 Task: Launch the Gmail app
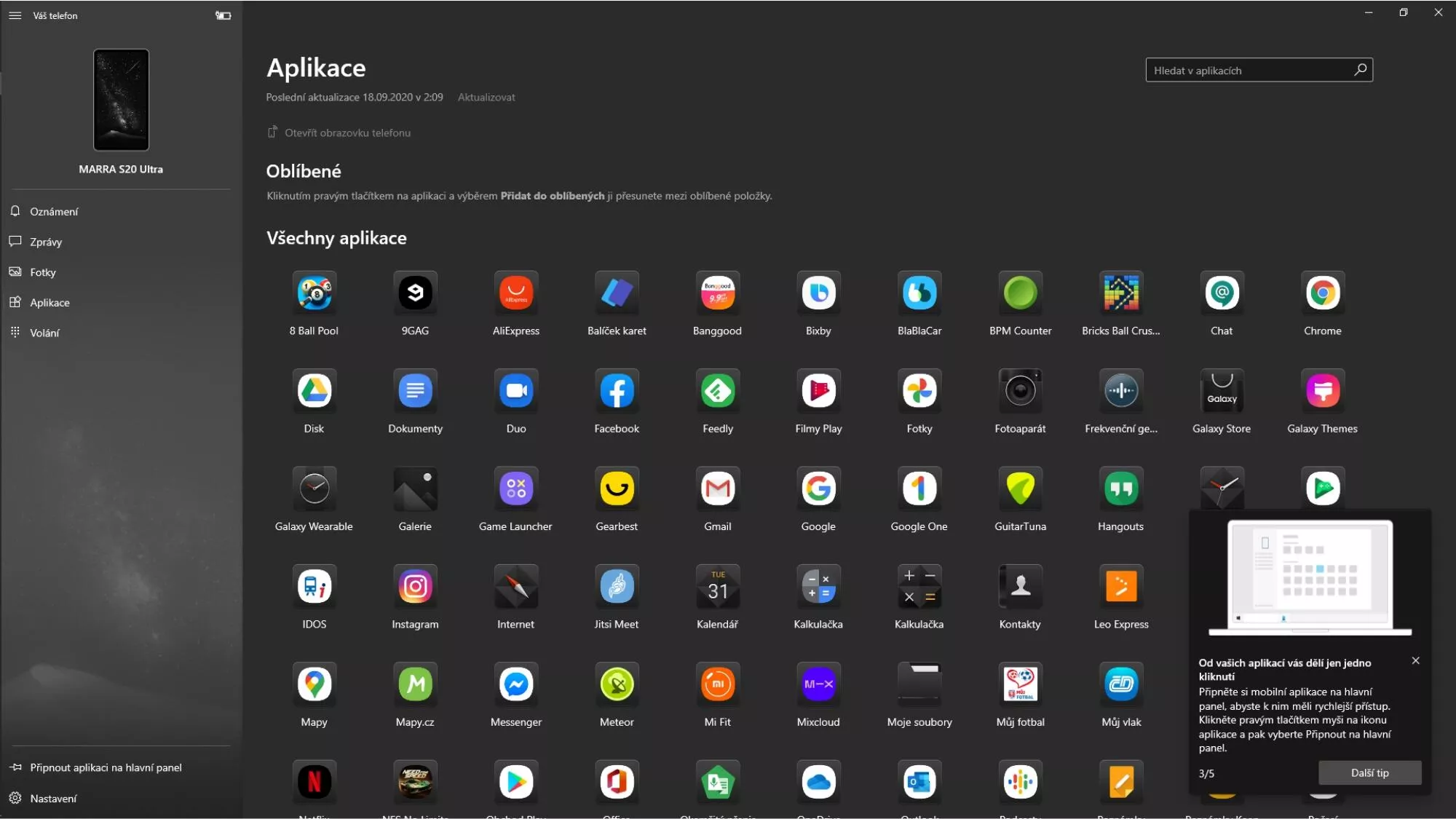coord(718,488)
